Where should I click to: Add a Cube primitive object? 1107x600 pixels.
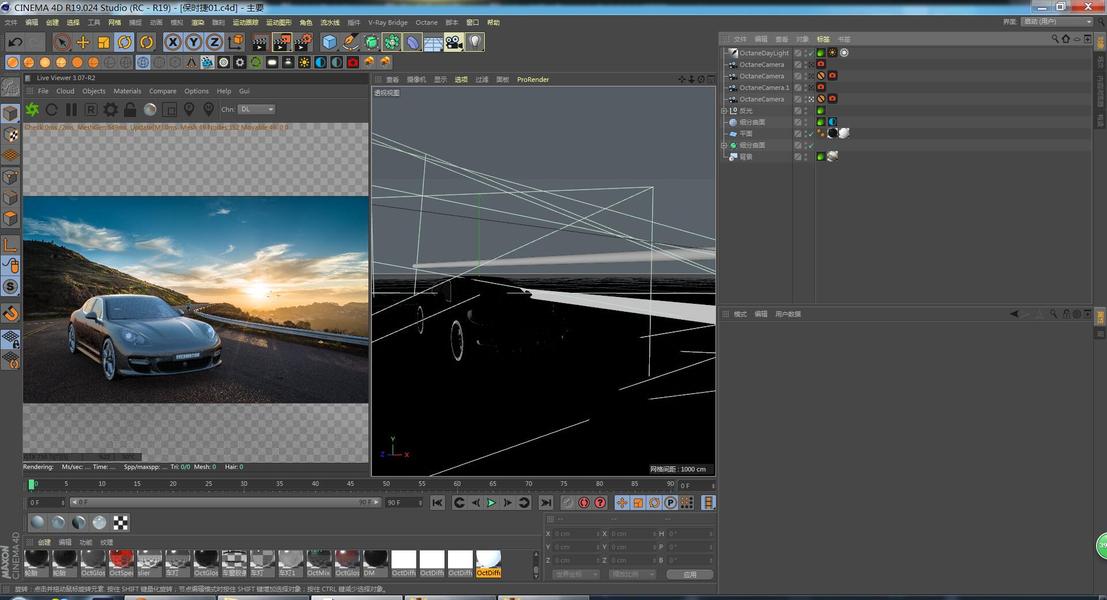(329, 42)
